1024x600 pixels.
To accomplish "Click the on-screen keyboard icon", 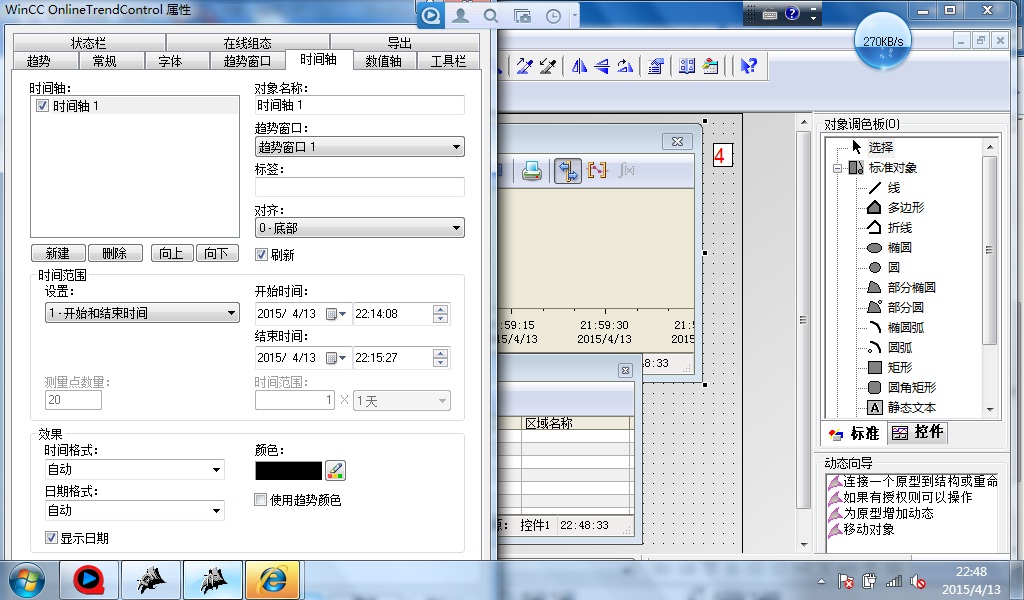I will point(770,13).
